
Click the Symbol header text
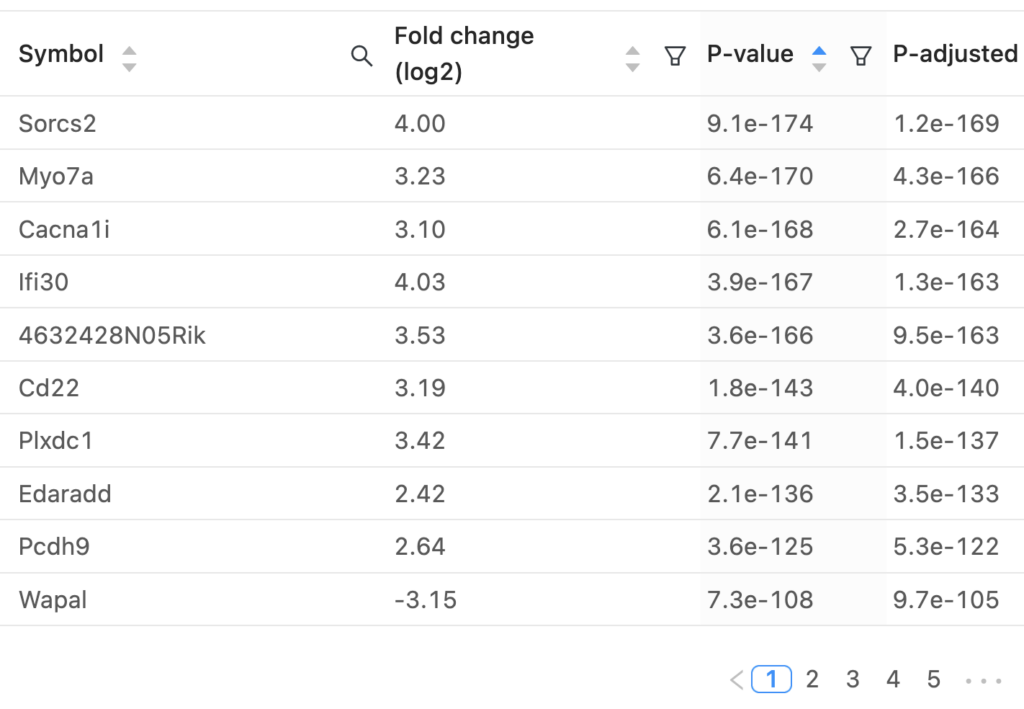[61, 54]
